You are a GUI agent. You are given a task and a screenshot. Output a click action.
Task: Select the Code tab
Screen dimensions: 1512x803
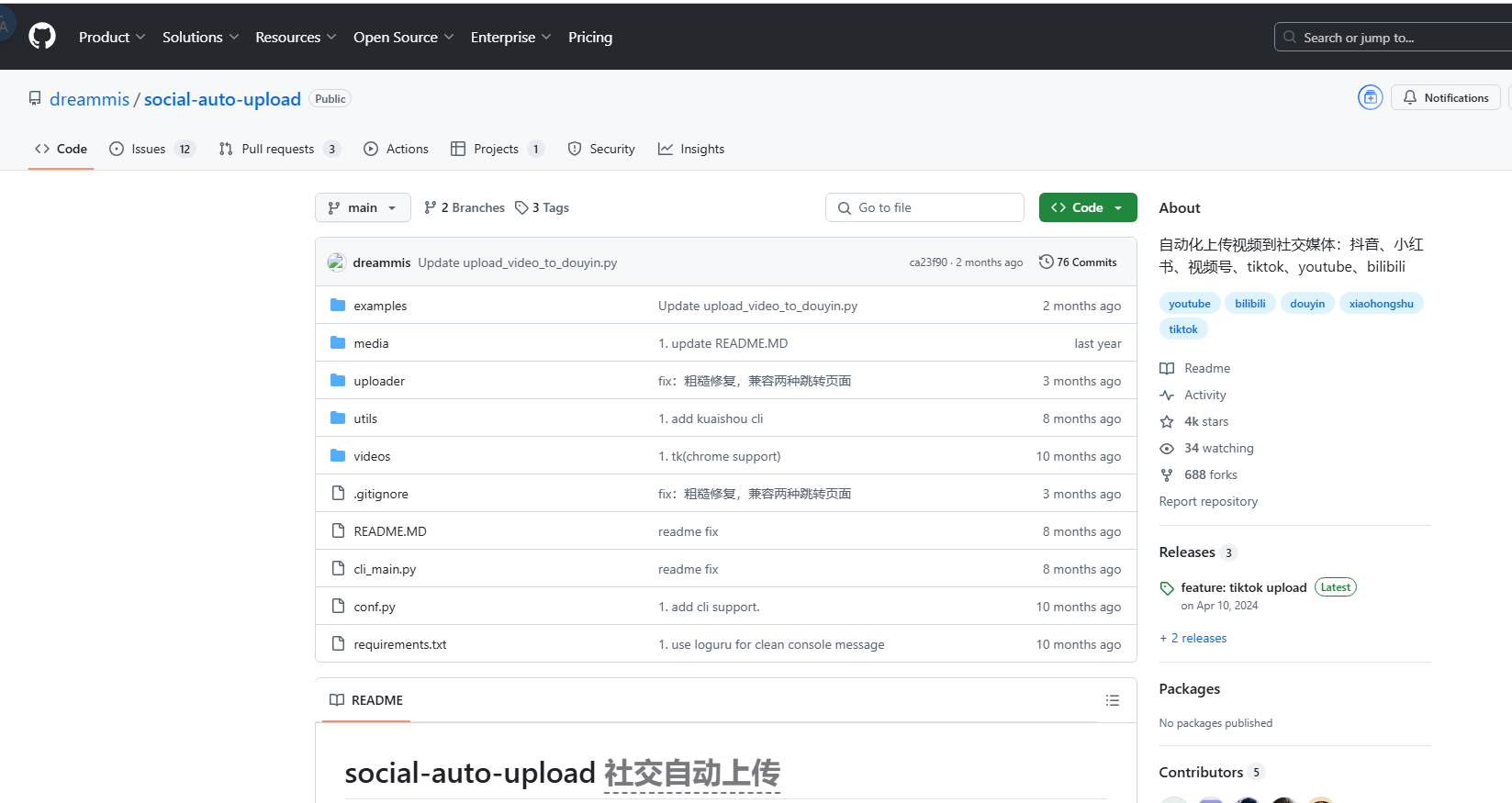(x=61, y=149)
